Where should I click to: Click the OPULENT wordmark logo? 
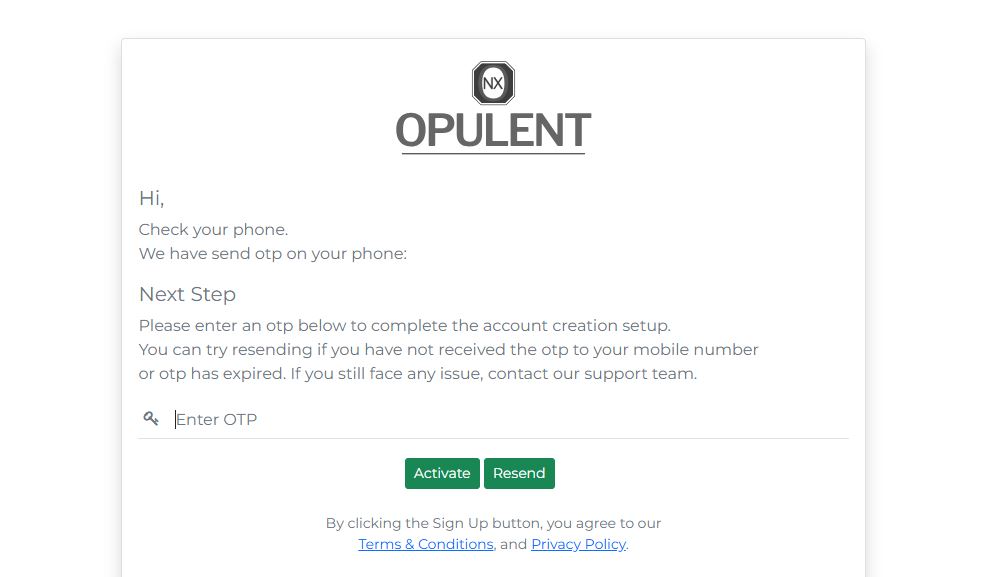tap(493, 130)
